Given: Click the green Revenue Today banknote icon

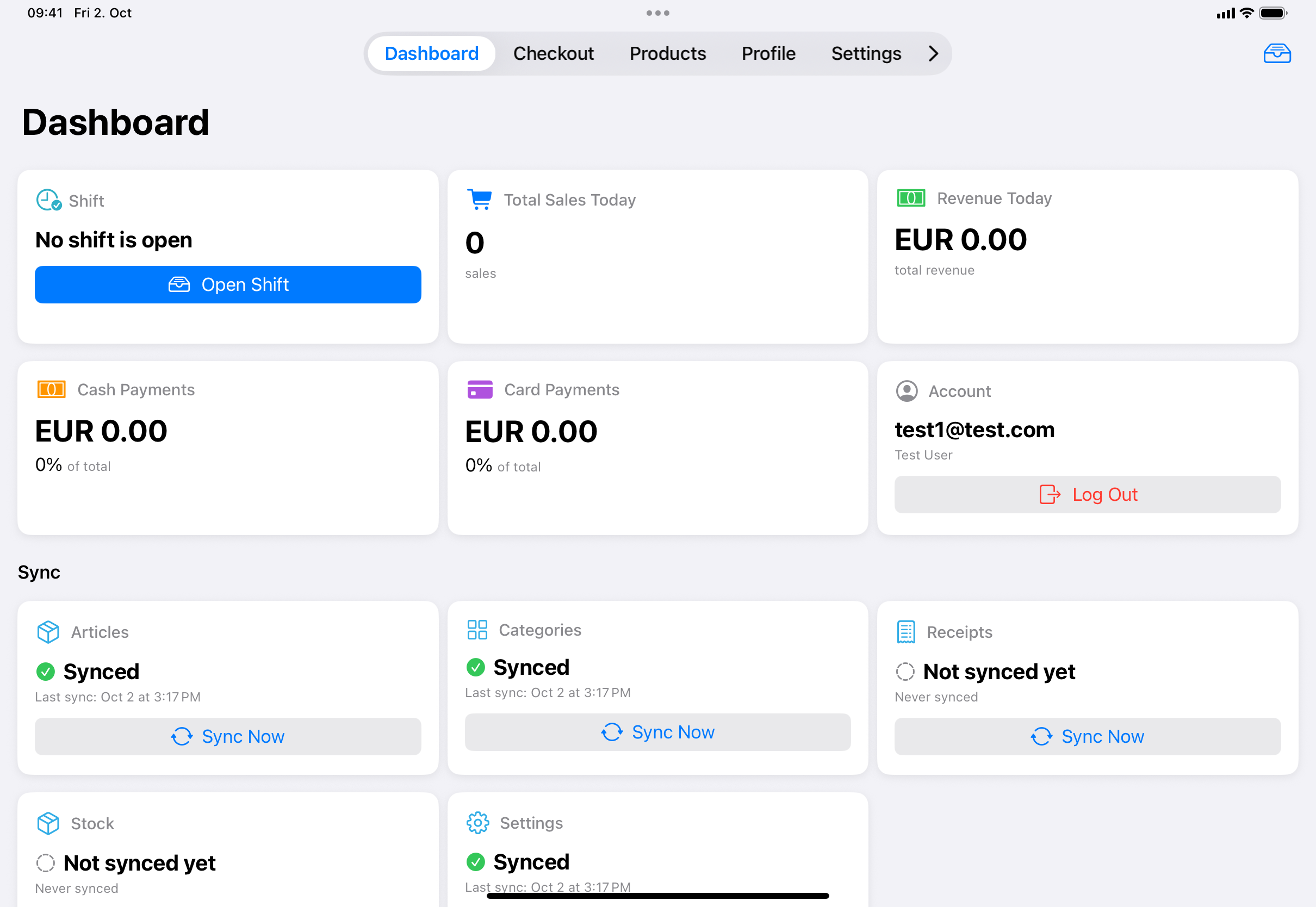Looking at the screenshot, I should 910,198.
